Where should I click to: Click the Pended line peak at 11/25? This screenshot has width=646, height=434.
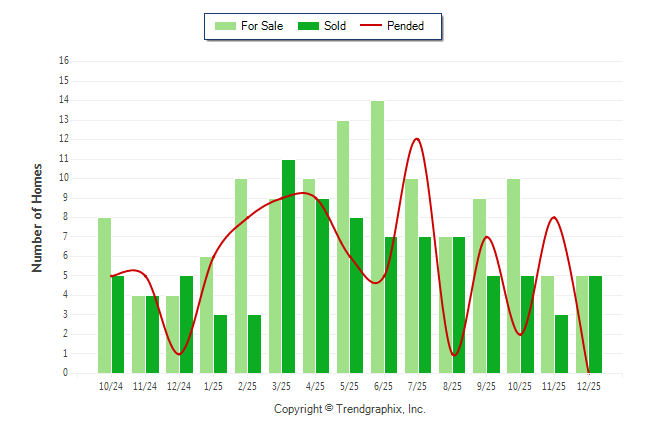click(x=553, y=217)
